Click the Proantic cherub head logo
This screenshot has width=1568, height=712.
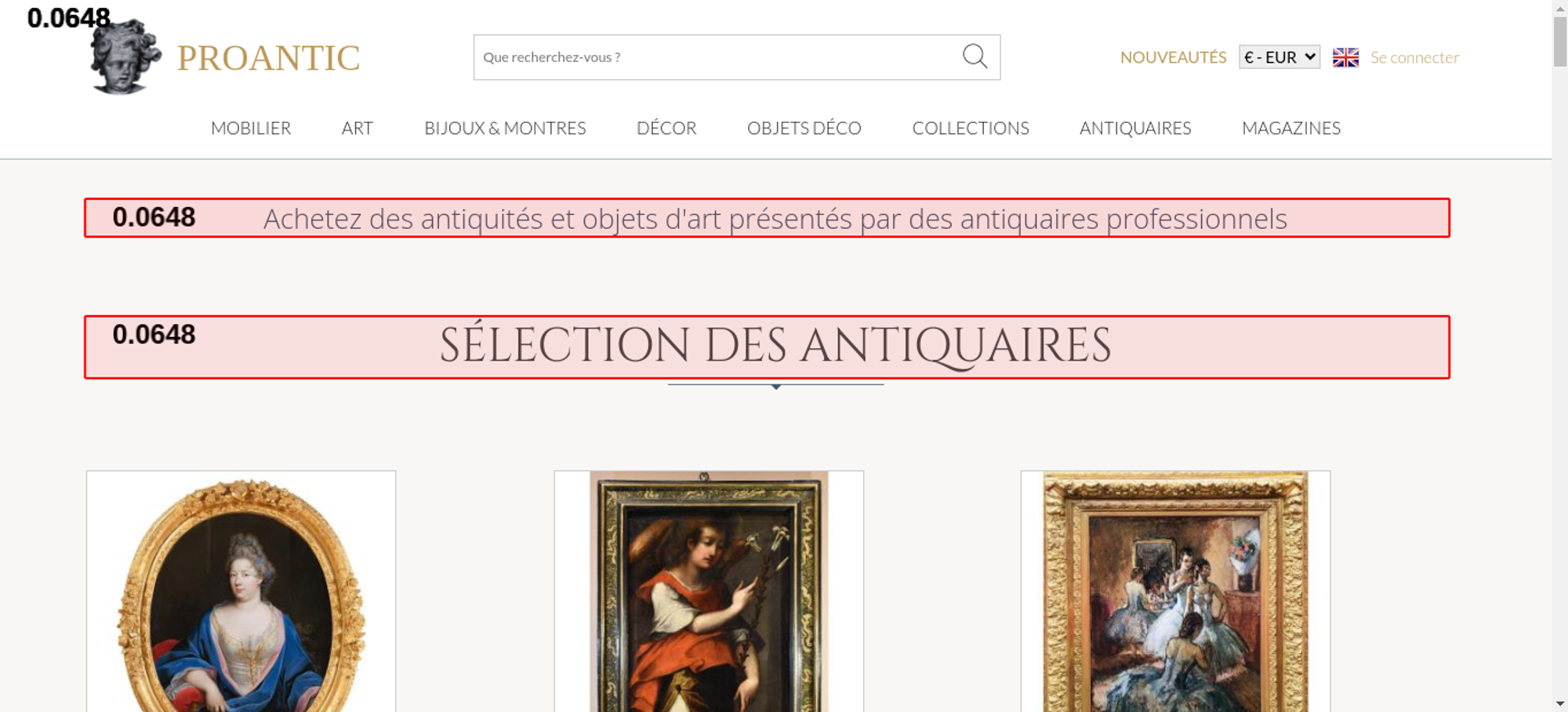pos(124,58)
